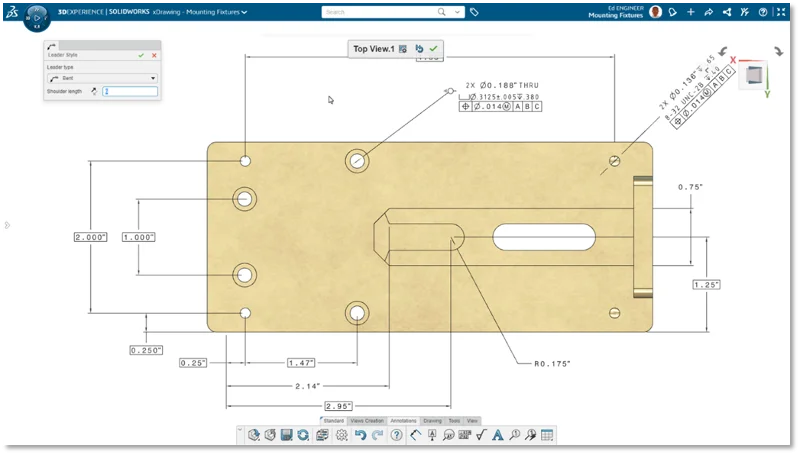Switch to the Annotations tab
The height and width of the screenshot is (455, 800).
coord(403,421)
